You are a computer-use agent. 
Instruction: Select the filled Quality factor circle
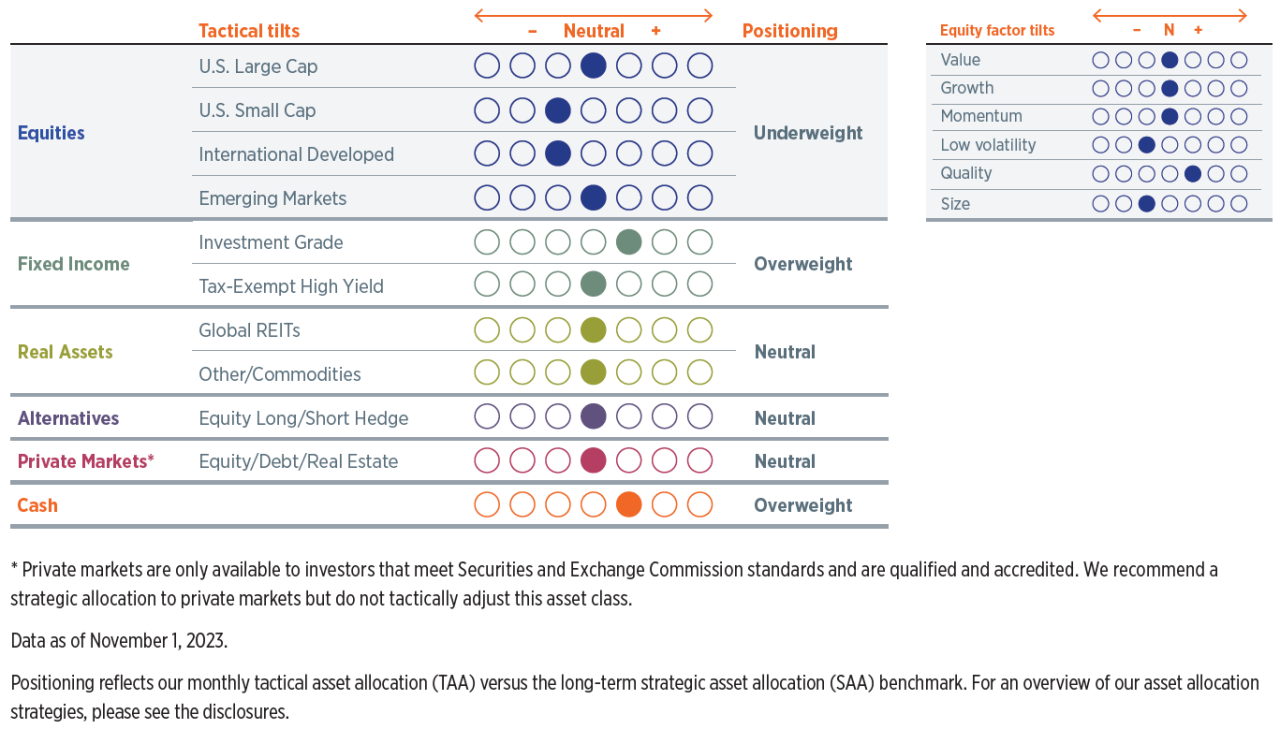coord(1193,173)
